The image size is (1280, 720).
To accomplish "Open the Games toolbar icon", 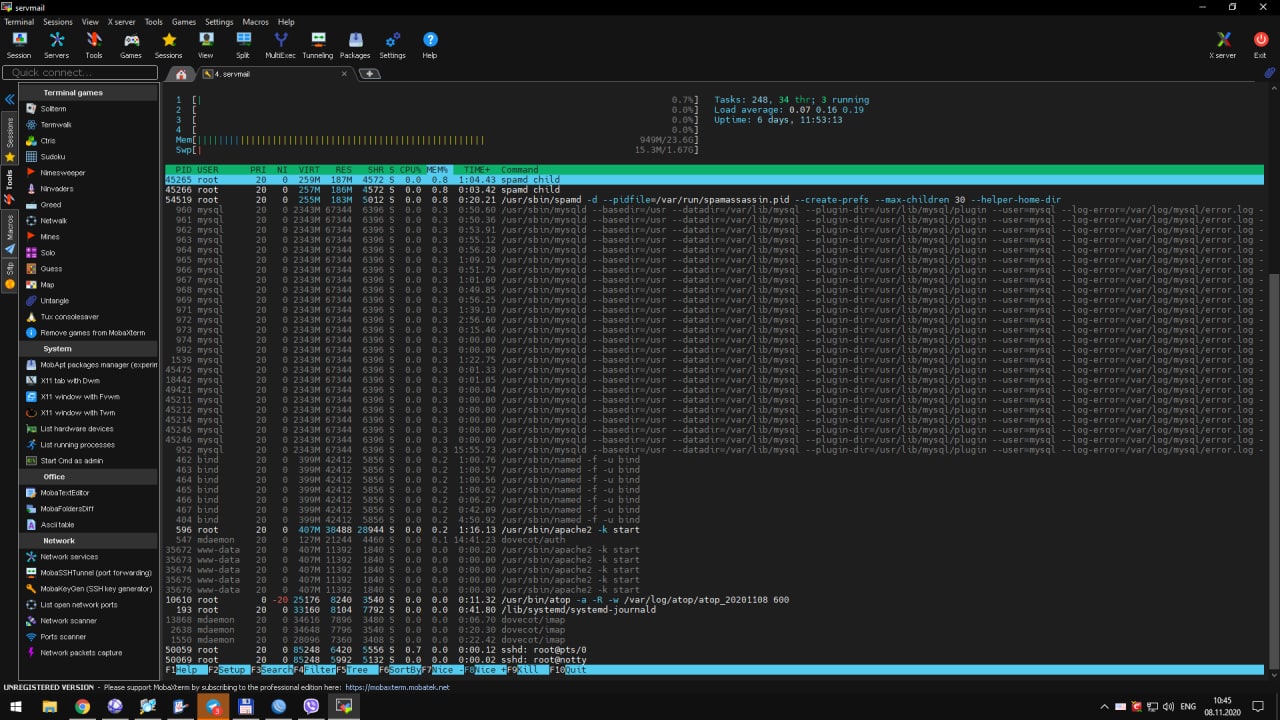I will (x=131, y=45).
